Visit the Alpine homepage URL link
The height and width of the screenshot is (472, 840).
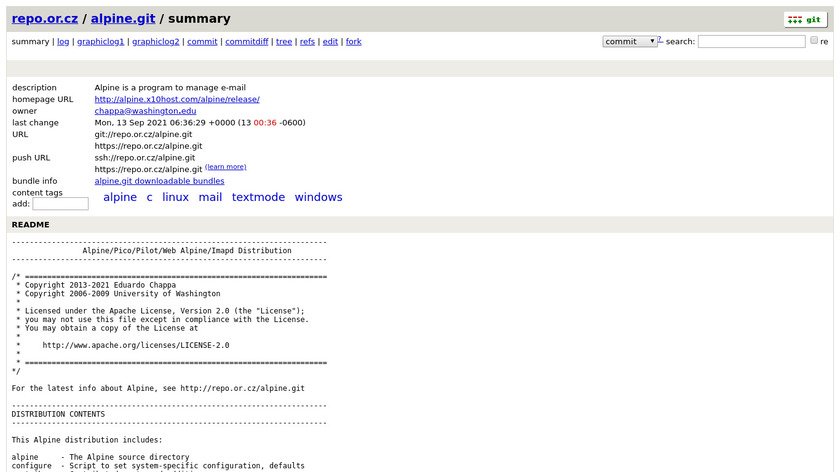click(x=177, y=99)
